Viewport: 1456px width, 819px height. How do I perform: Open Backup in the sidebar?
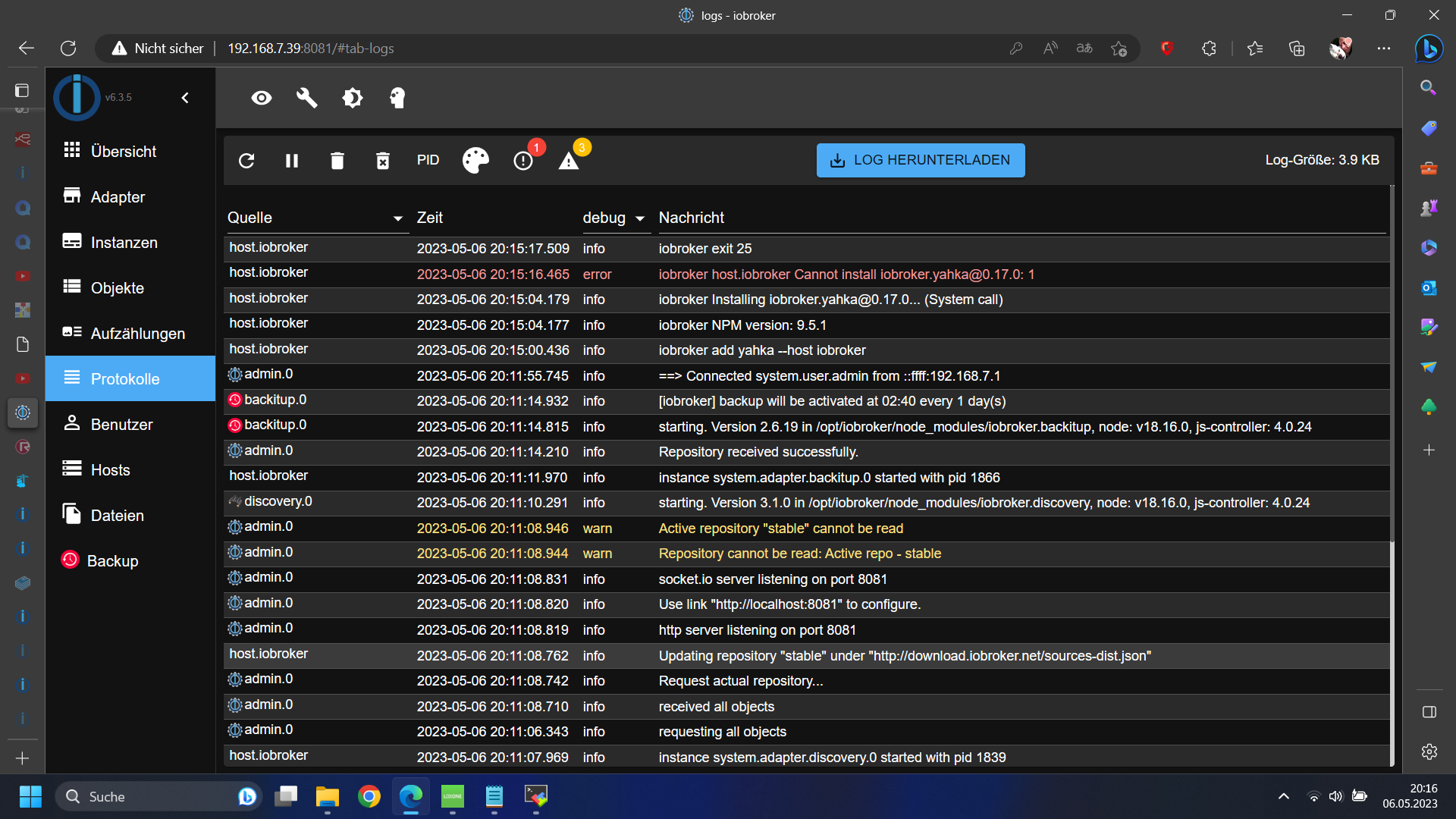pyautogui.click(x=130, y=560)
